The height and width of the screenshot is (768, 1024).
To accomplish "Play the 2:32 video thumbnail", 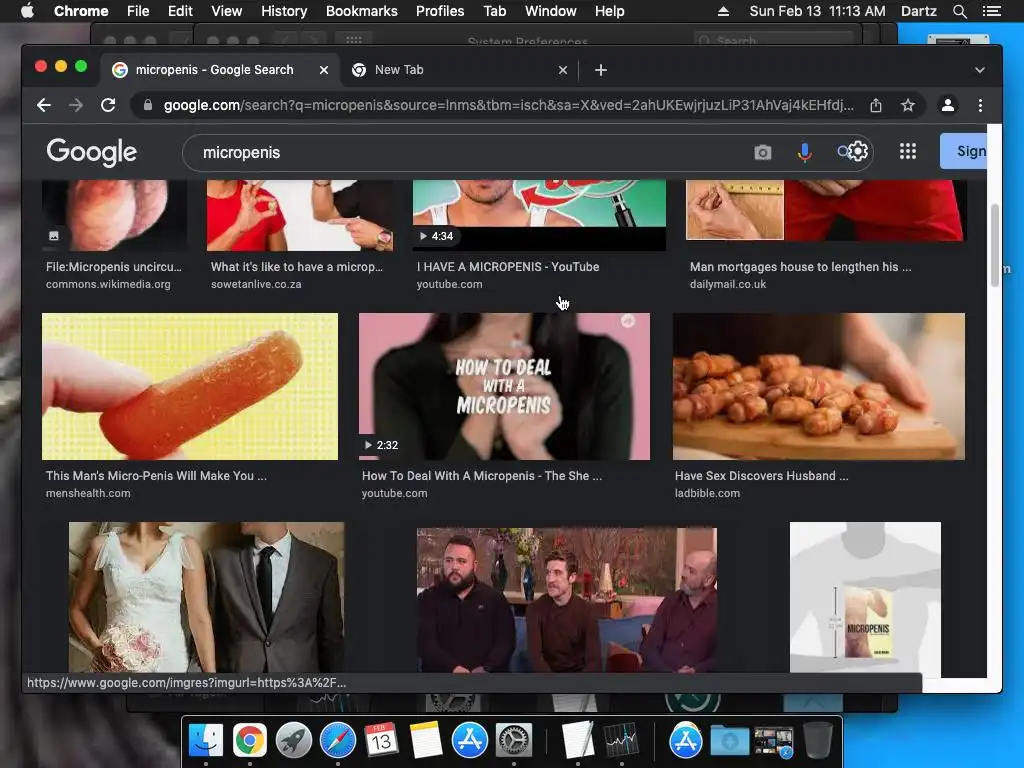I will pyautogui.click(x=504, y=387).
